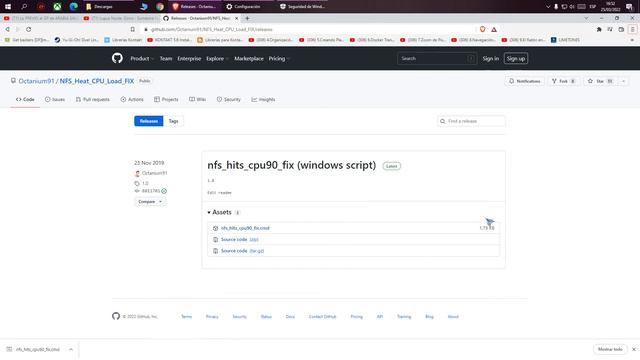Click the Brave Rewards triangle icon

click(494, 29)
